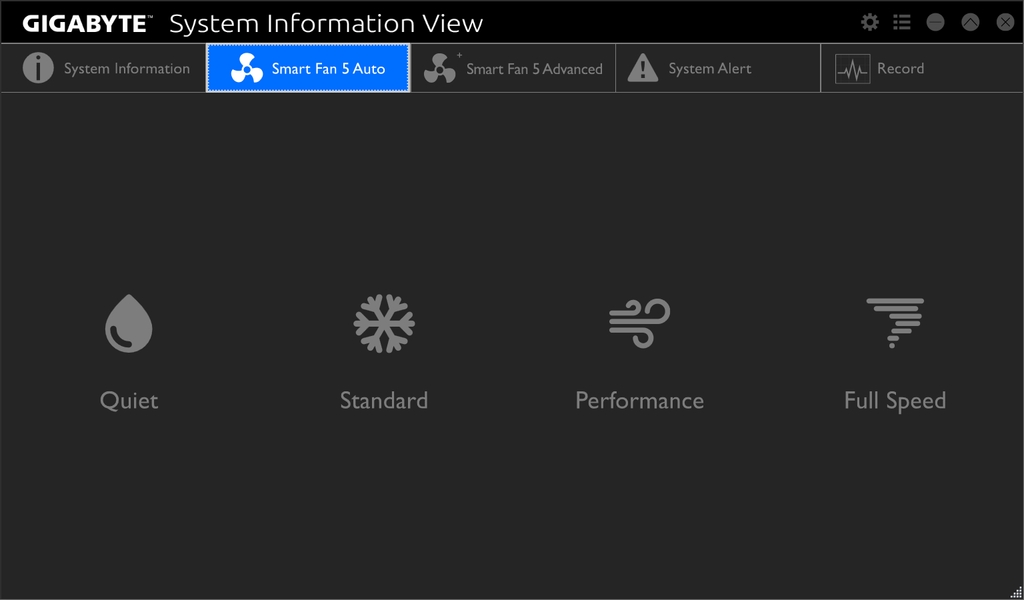
Task: Click the tornado Full Speed icon
Action: point(895,322)
